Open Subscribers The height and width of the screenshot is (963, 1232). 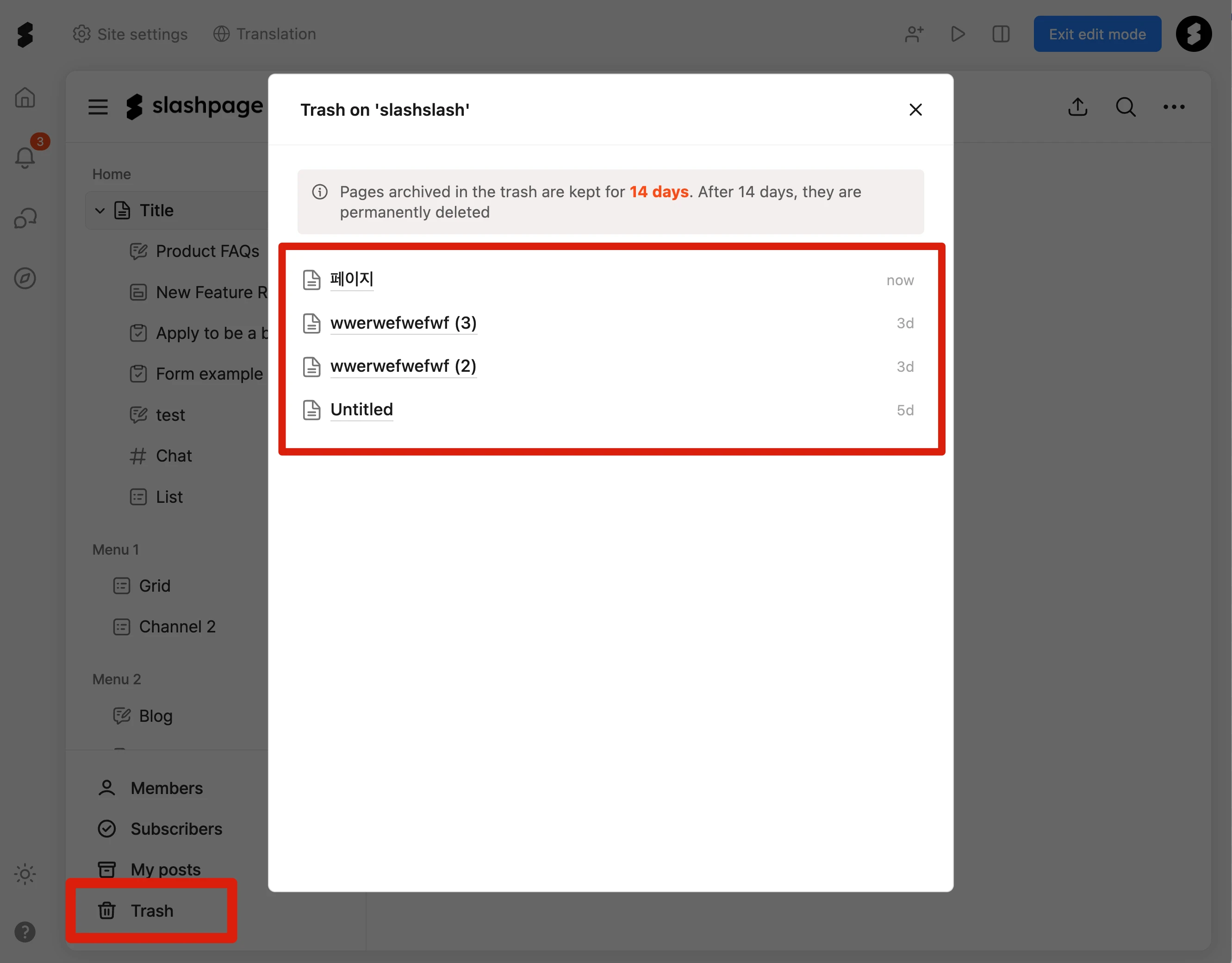tap(159, 828)
